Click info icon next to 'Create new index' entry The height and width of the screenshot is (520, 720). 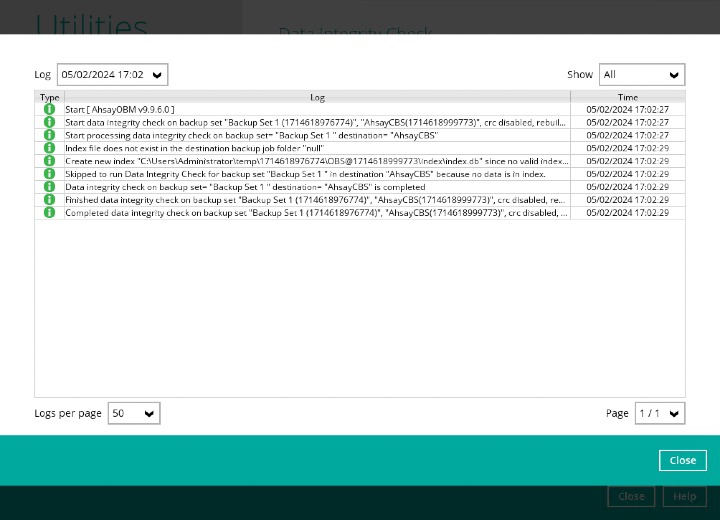49,161
